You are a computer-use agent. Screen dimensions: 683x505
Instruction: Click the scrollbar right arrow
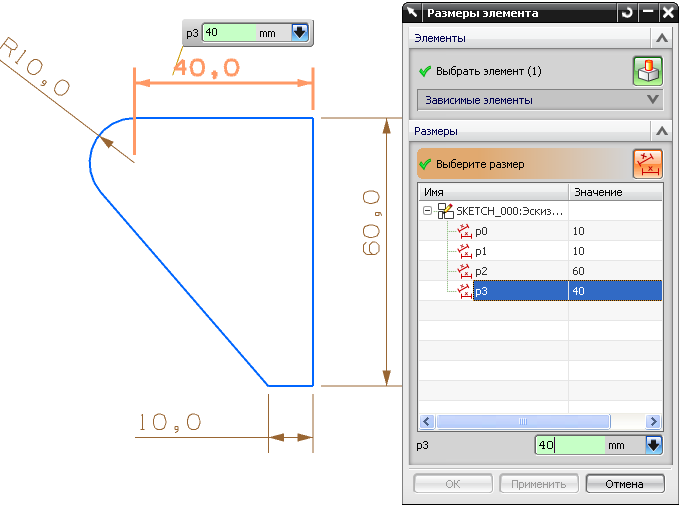653,421
